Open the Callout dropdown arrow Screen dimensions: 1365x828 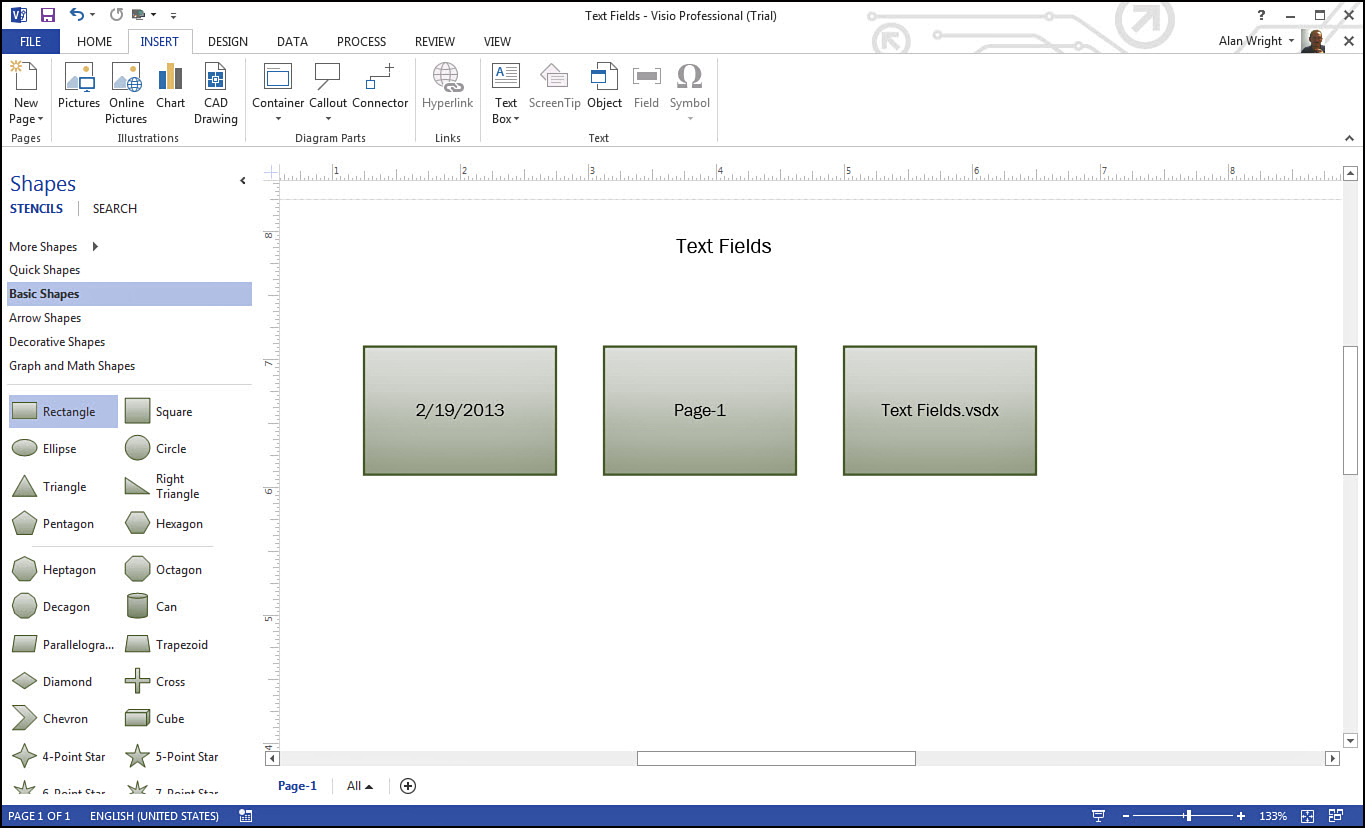(328, 120)
